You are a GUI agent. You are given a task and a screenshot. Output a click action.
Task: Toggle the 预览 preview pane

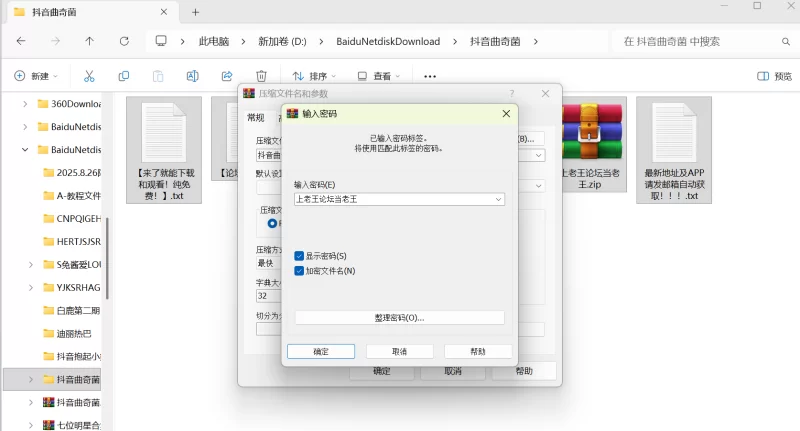tap(774, 76)
